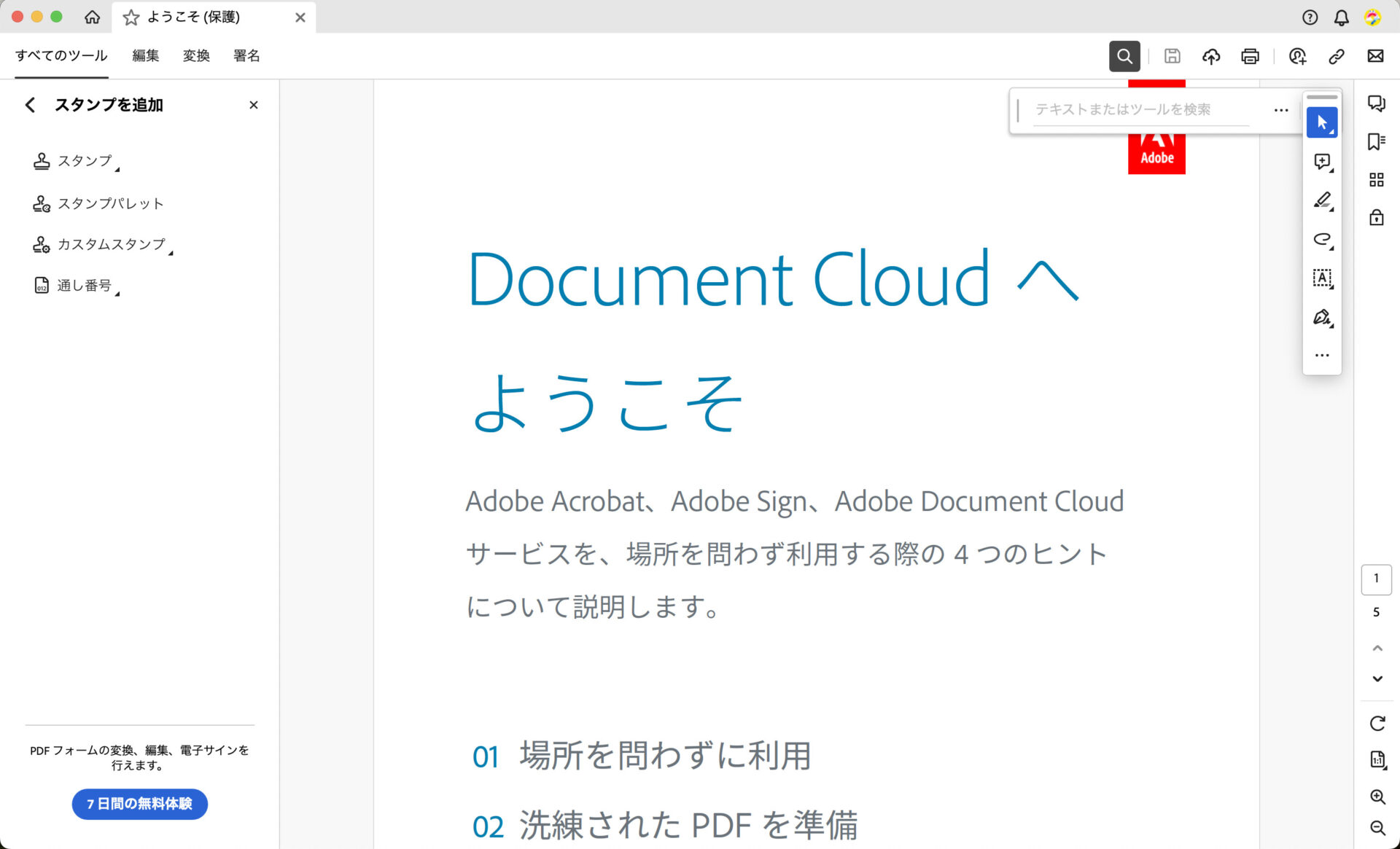This screenshot has height=849, width=1400.
Task: Click the 02 洗練された PDF を準備 heading
Action: click(665, 826)
